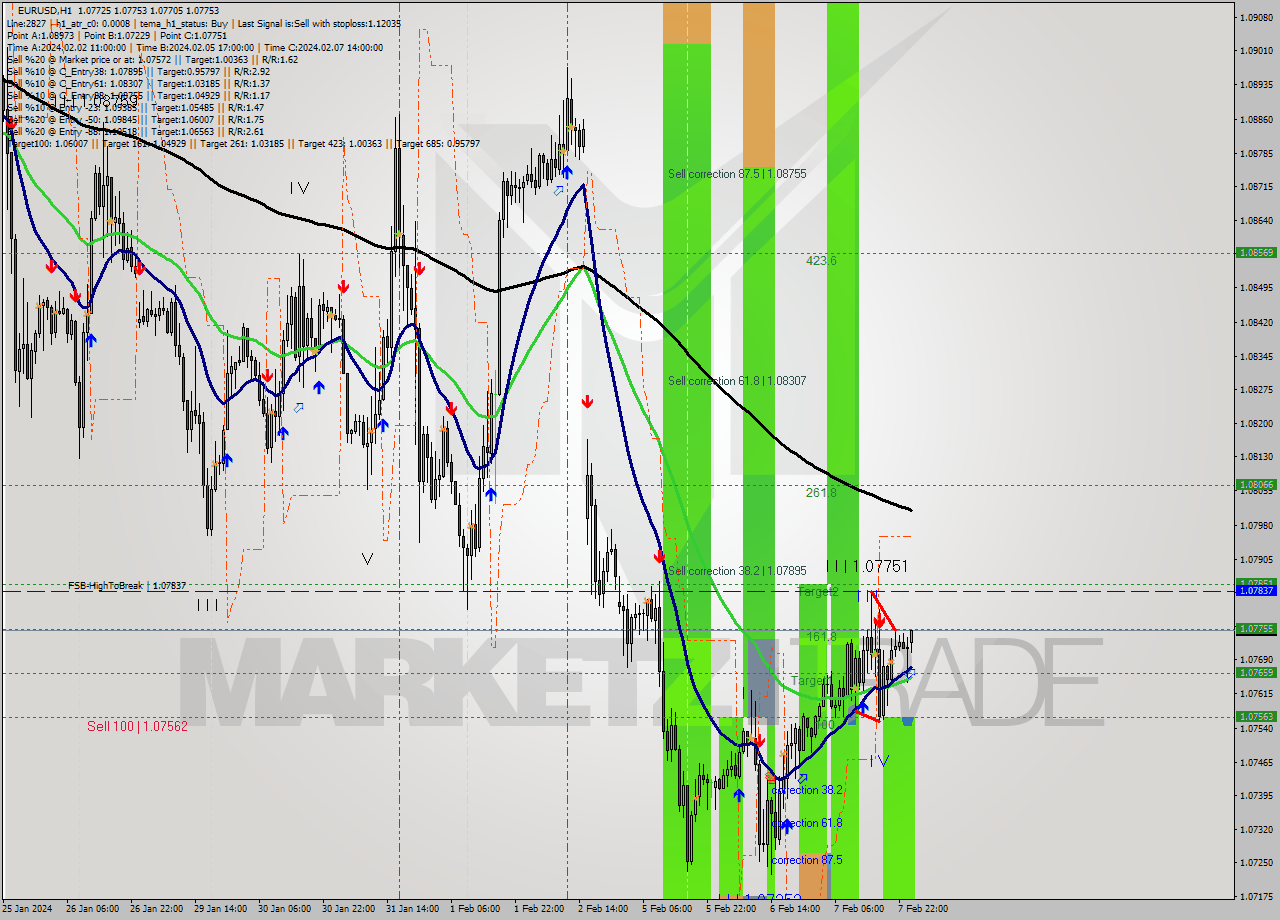Image resolution: width=1280 pixels, height=920 pixels.
Task: Click the 1.07755 current price tag
Action: [1256, 629]
